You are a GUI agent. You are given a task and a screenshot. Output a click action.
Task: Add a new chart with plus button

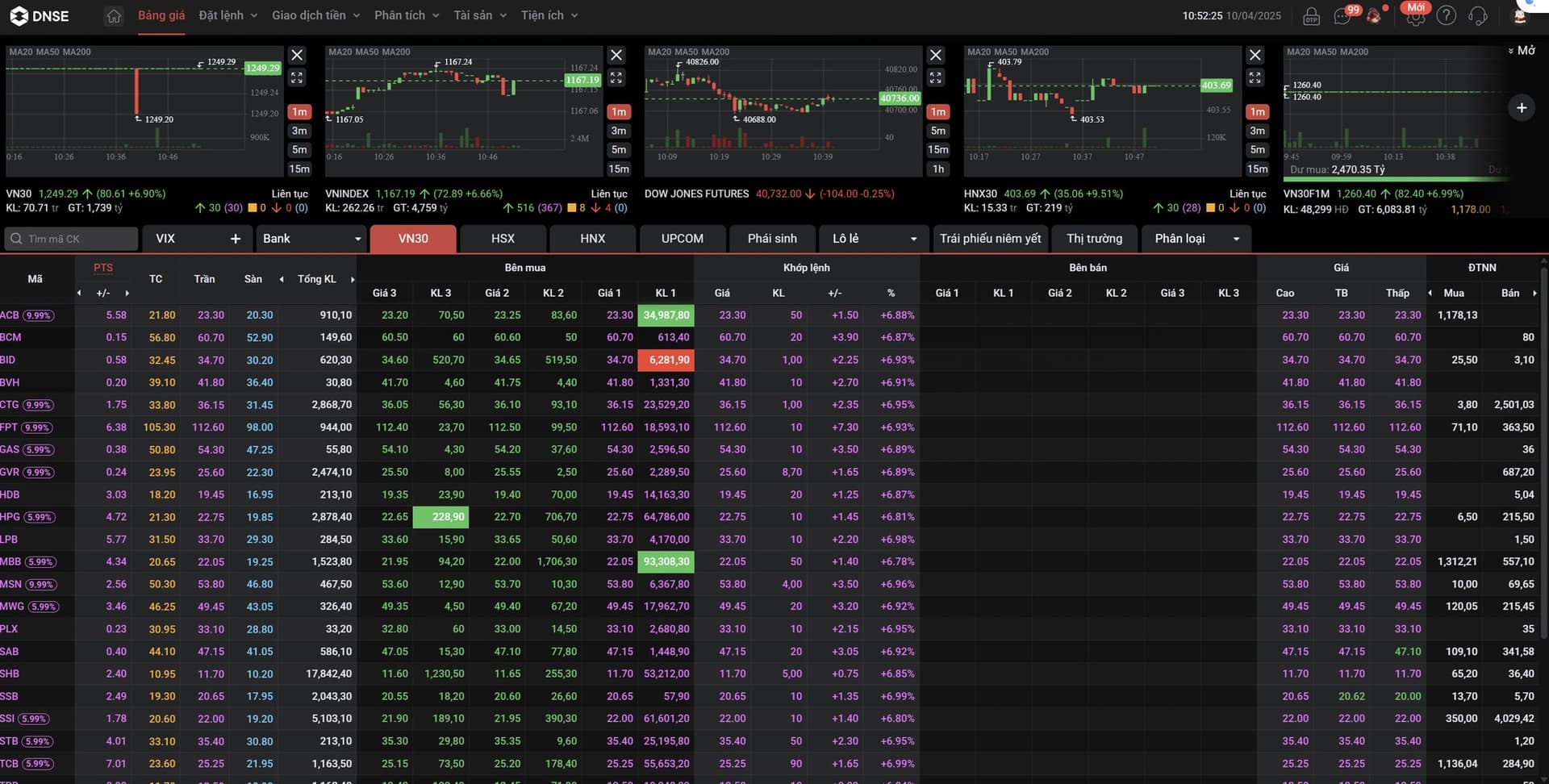coord(1521,107)
